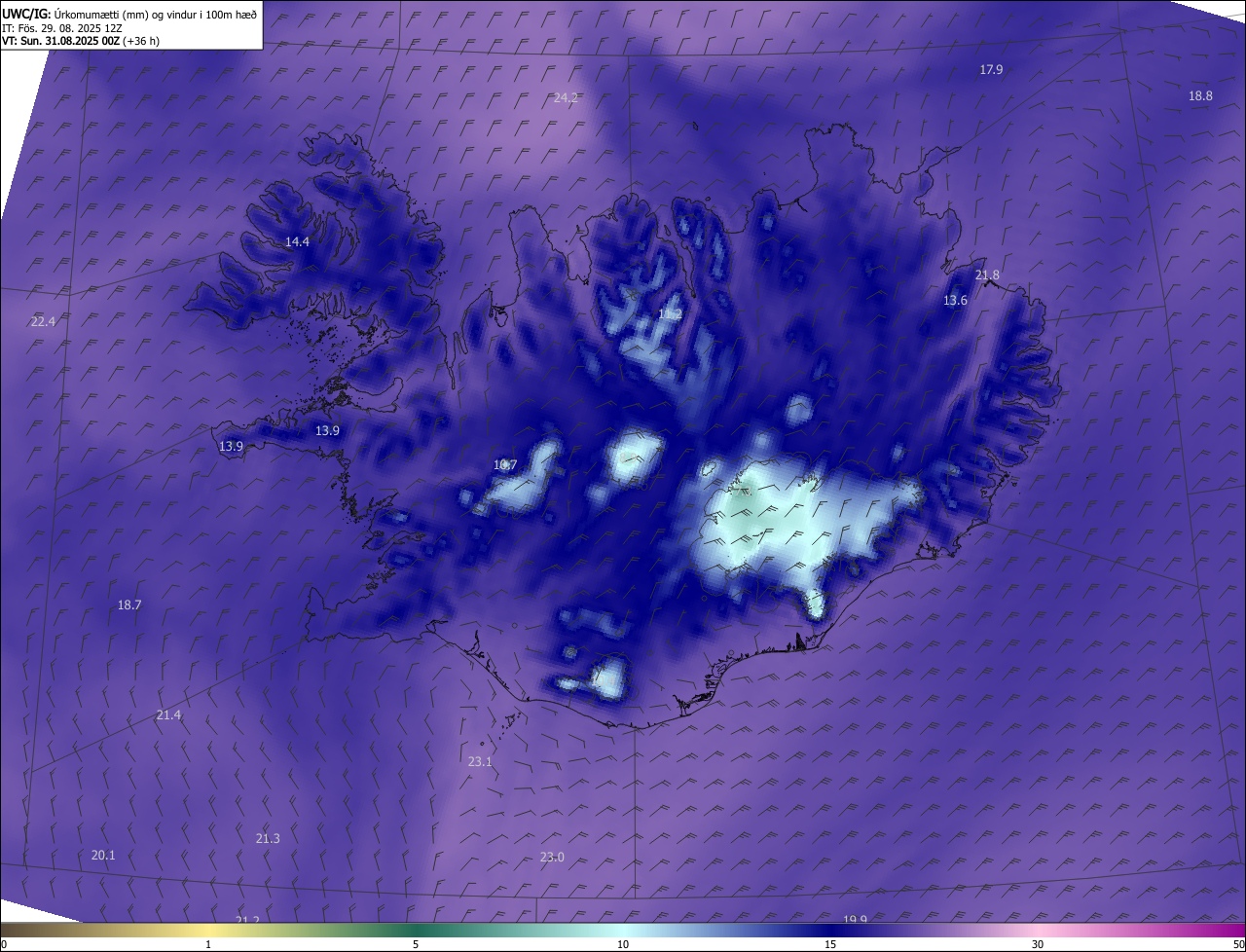Viewport: 1246px width, 952px height.
Task: Click the 18.8 value on the map
Action: click(1200, 95)
